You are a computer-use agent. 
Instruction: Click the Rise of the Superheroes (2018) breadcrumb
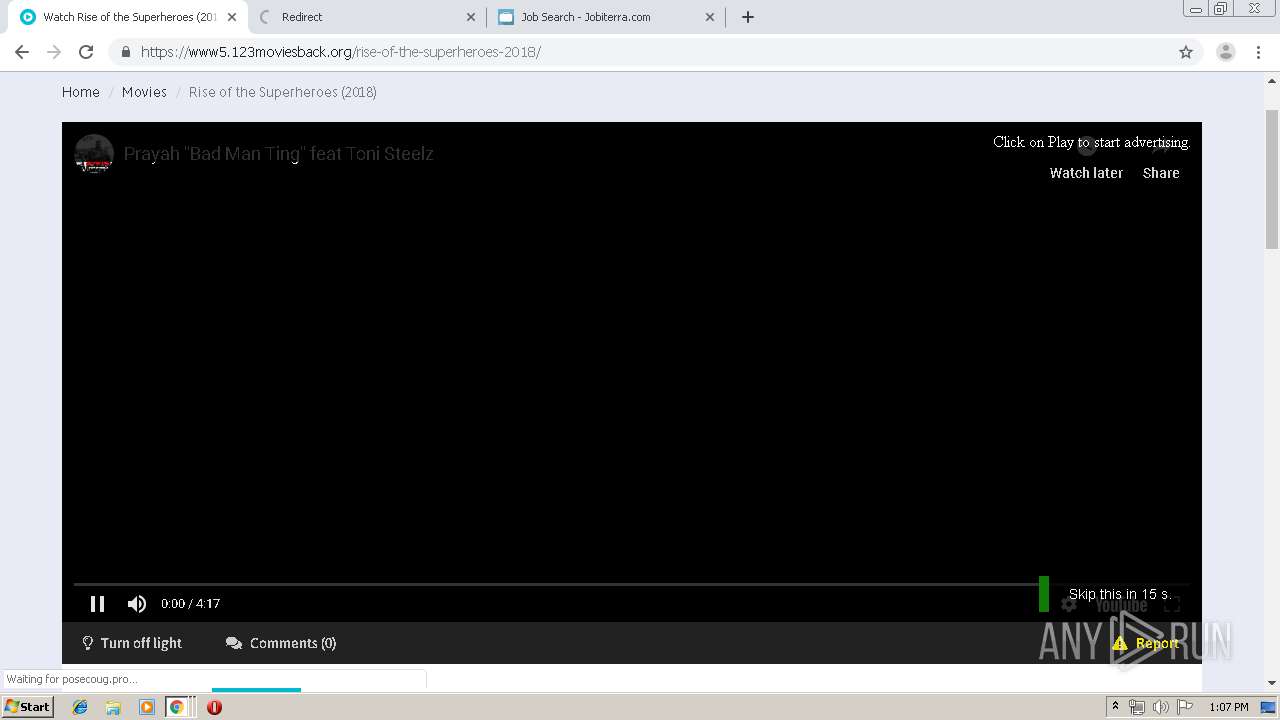click(283, 92)
